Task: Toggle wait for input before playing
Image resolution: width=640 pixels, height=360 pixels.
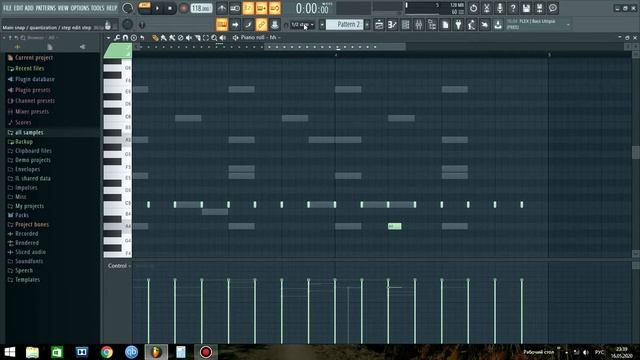Action: (235, 8)
